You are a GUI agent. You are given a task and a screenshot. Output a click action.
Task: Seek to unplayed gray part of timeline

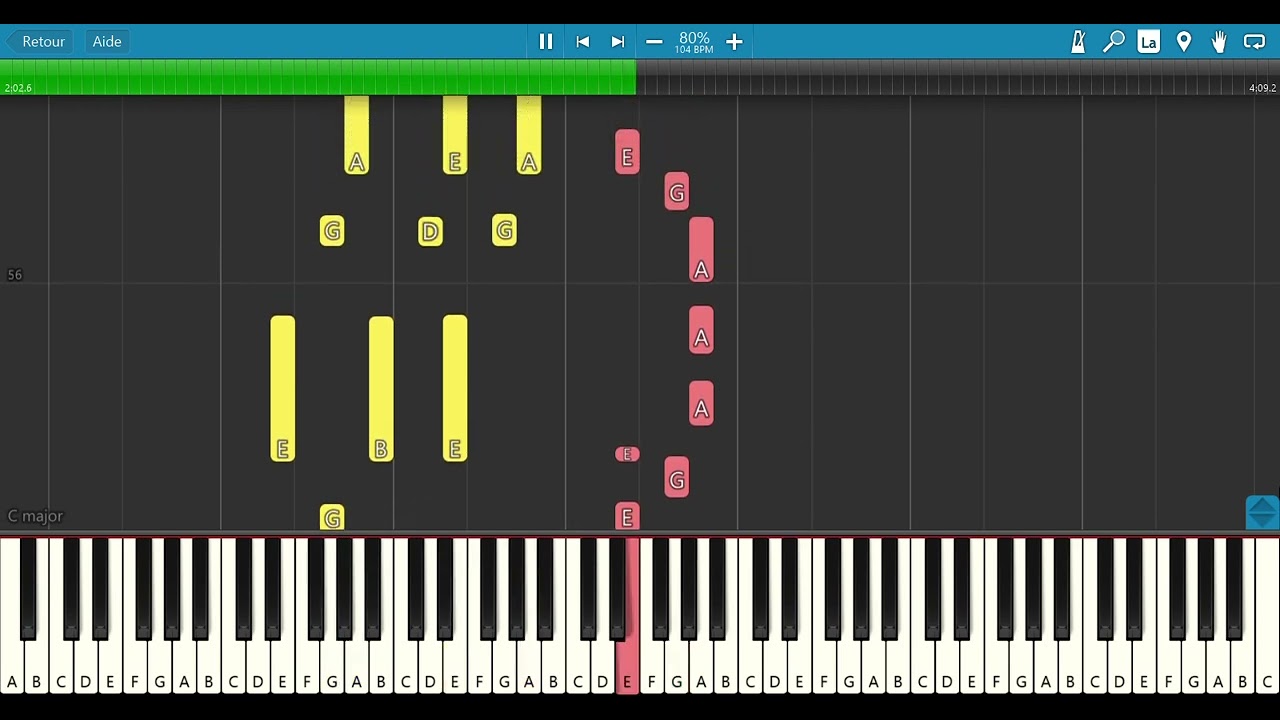[x=957, y=77]
